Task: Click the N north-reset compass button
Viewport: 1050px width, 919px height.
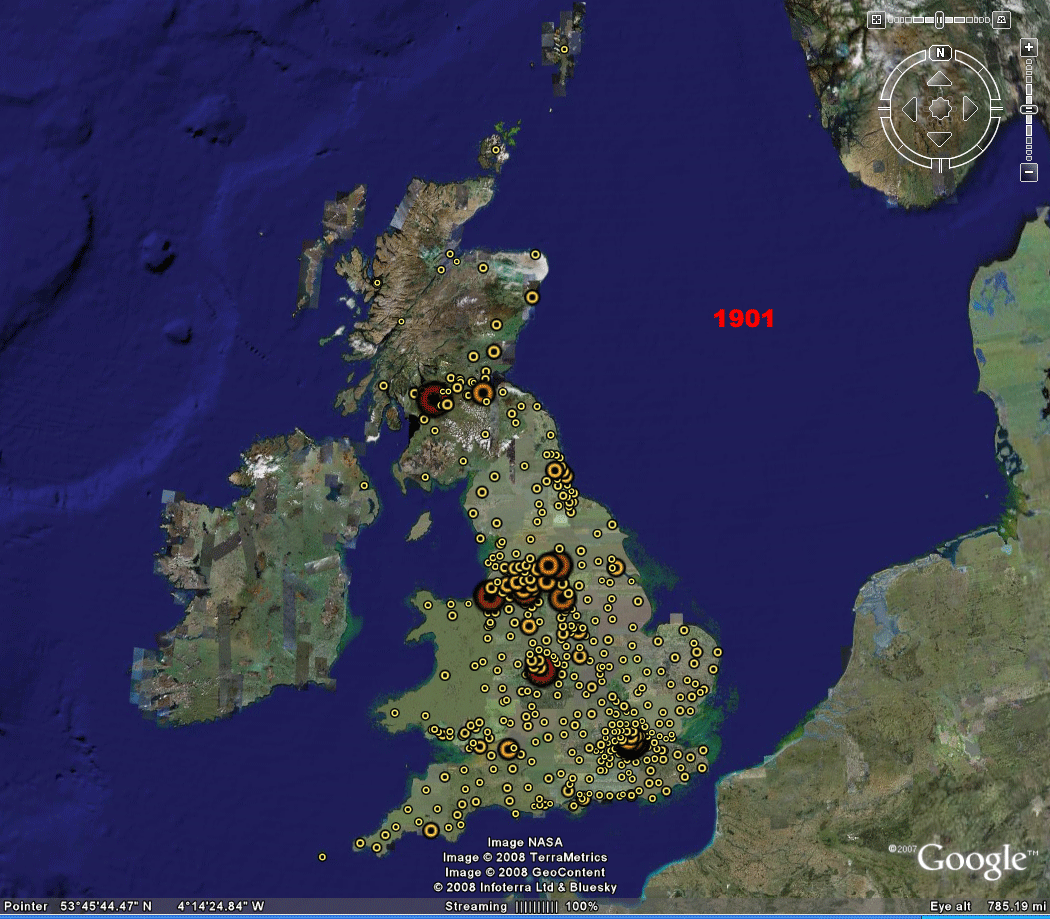Action: click(x=940, y=53)
